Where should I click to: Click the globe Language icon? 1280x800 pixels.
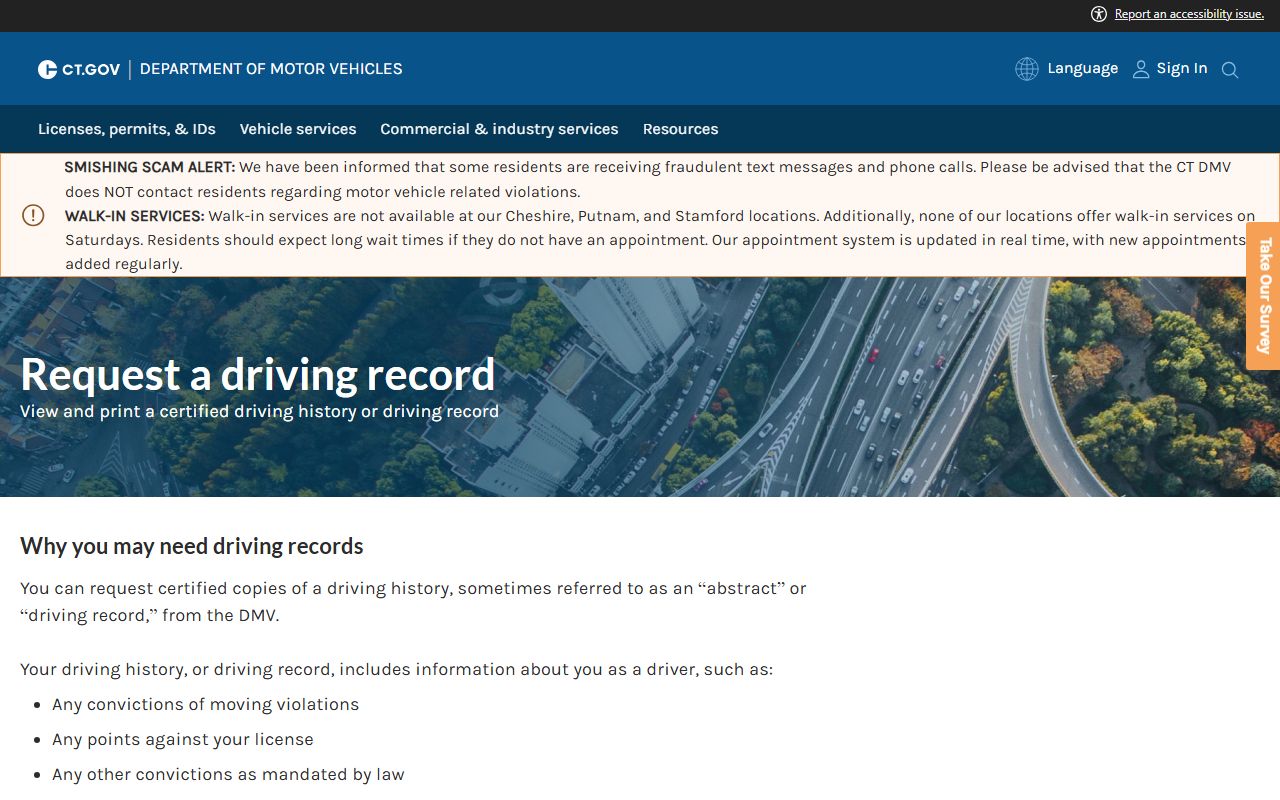1027,69
